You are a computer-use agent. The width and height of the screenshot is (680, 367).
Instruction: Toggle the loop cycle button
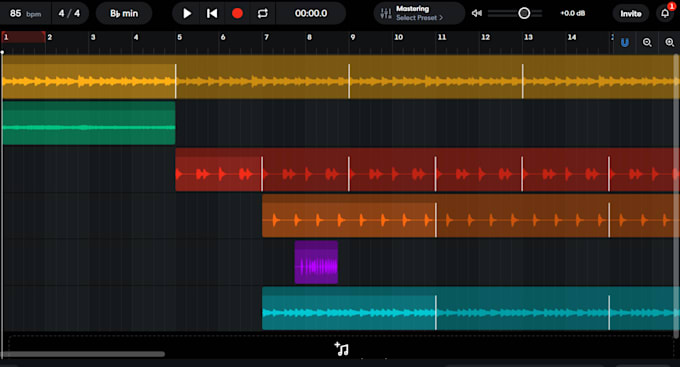[x=262, y=13]
